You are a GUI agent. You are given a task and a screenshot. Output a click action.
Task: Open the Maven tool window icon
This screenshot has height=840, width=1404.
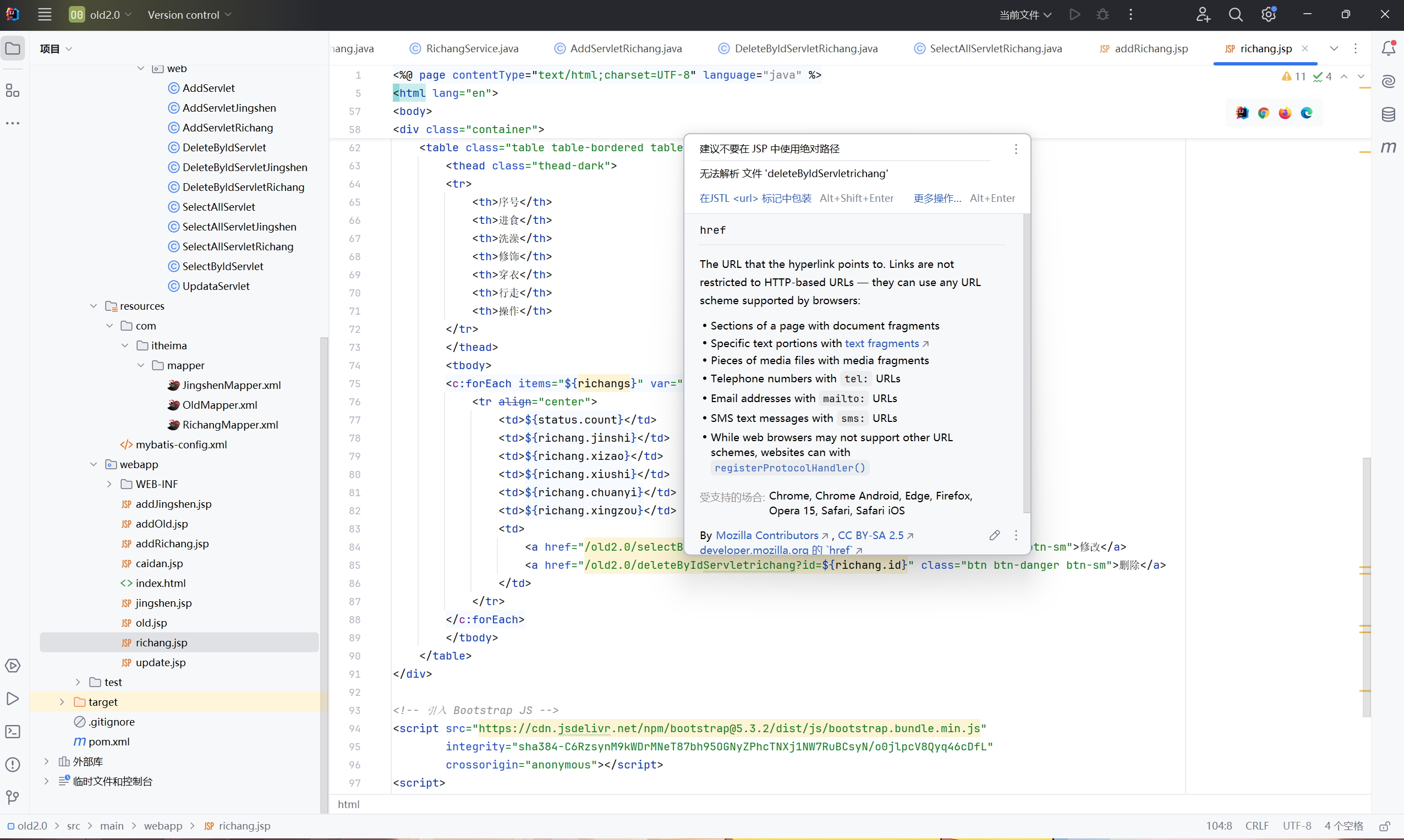click(x=1388, y=148)
